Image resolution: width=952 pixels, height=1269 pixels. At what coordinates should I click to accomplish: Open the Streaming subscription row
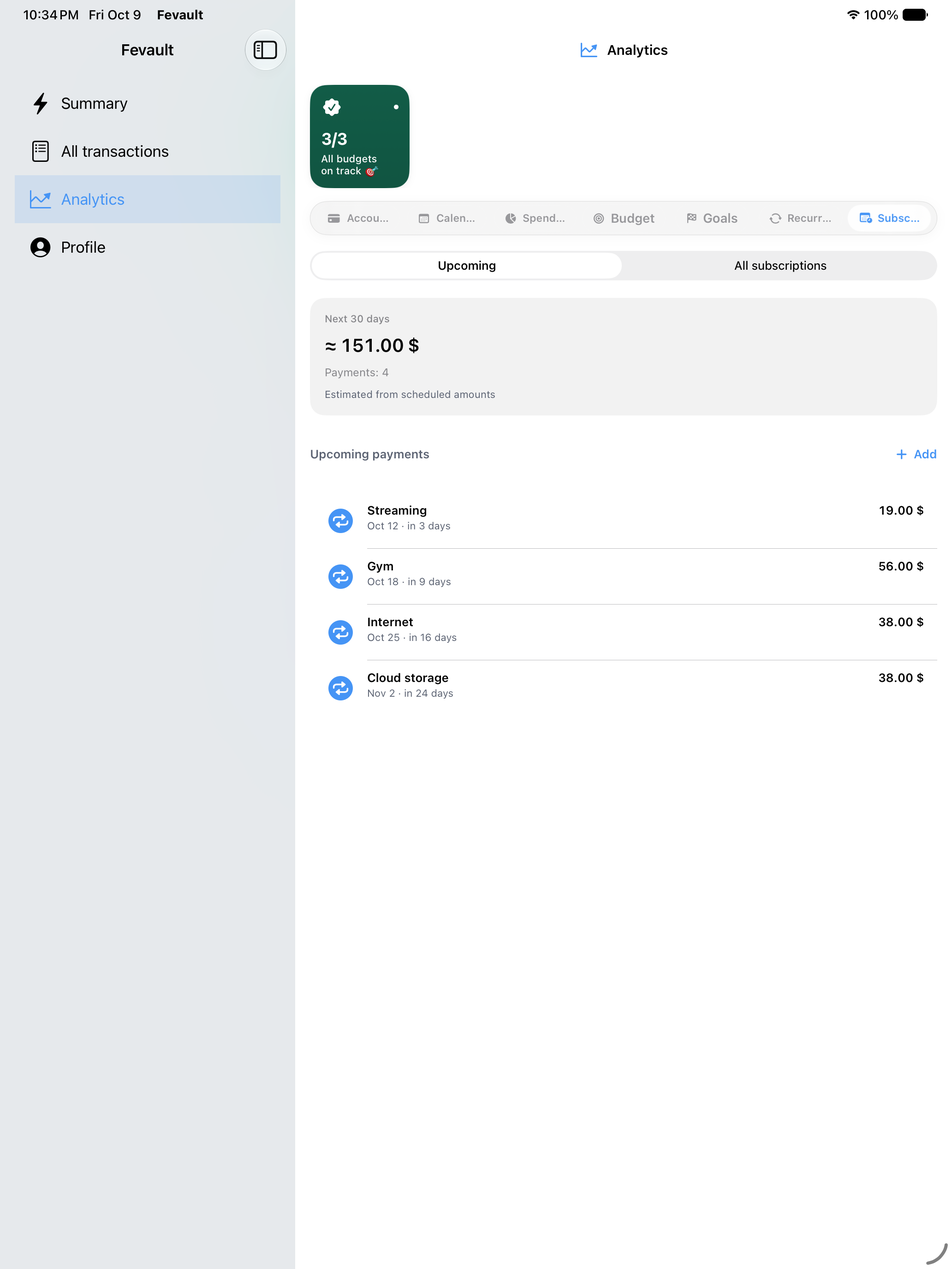[x=624, y=520]
